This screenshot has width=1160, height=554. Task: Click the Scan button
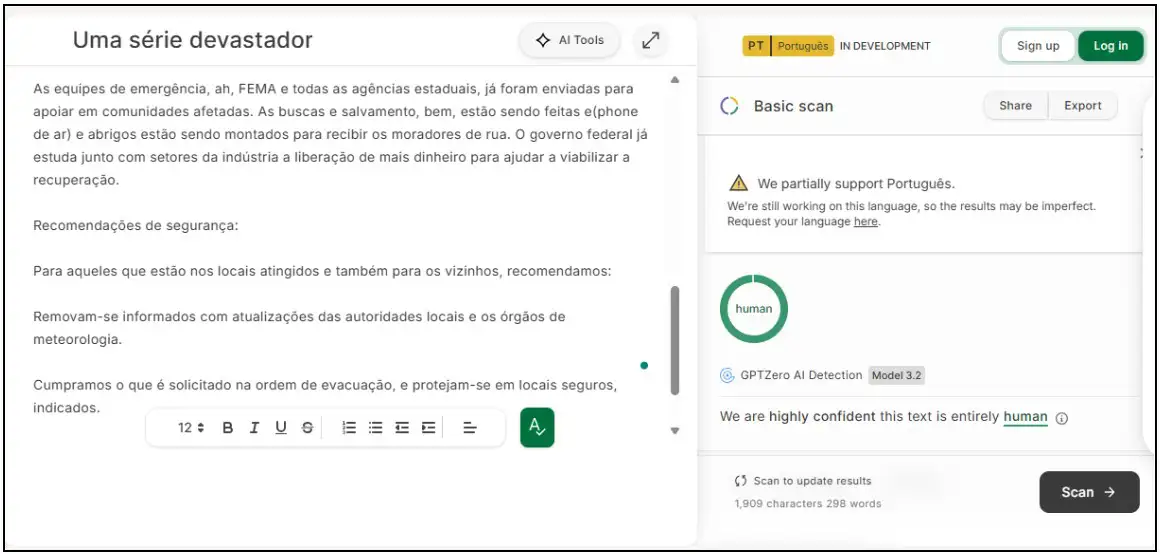pyautogui.click(x=1089, y=492)
